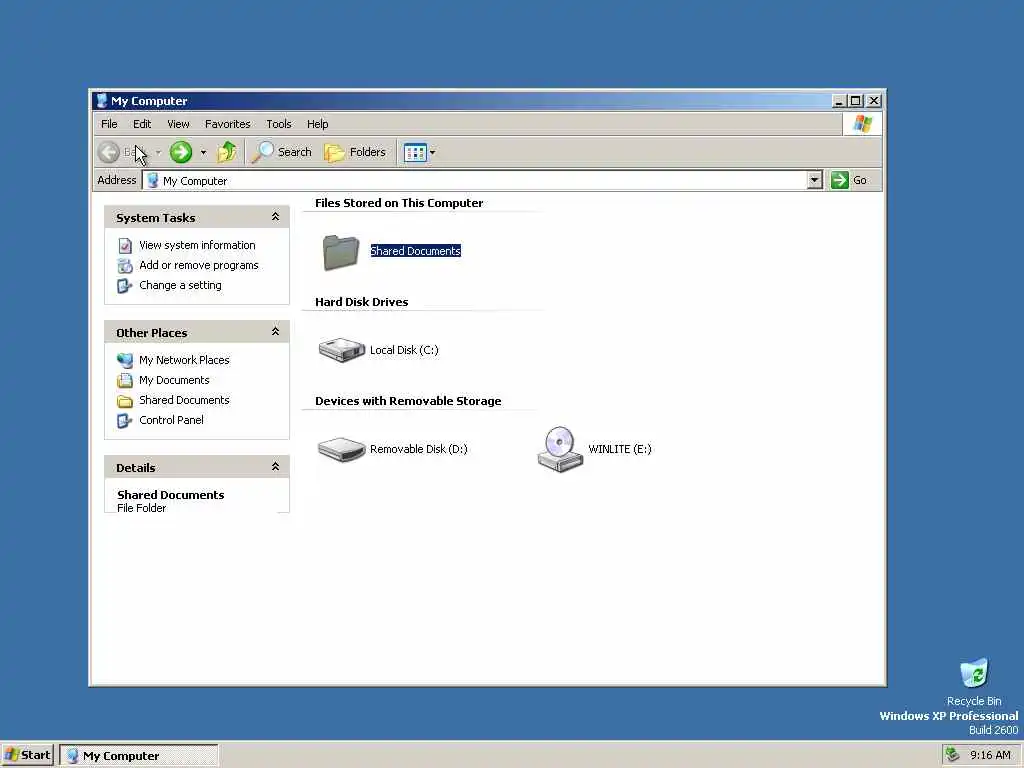Open the Tools menu

(x=279, y=124)
